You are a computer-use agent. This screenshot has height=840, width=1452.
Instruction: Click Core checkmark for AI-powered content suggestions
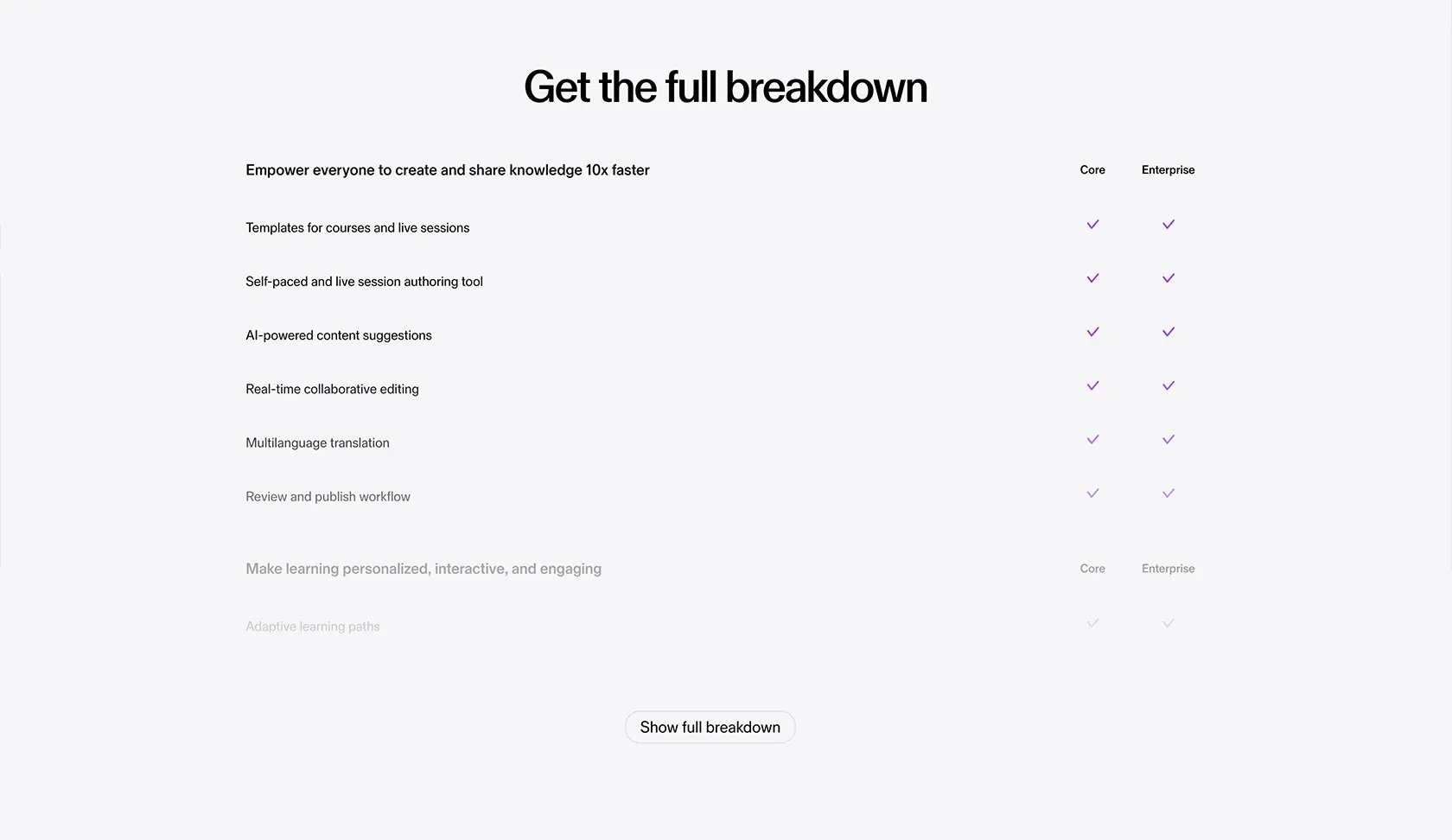tap(1092, 332)
